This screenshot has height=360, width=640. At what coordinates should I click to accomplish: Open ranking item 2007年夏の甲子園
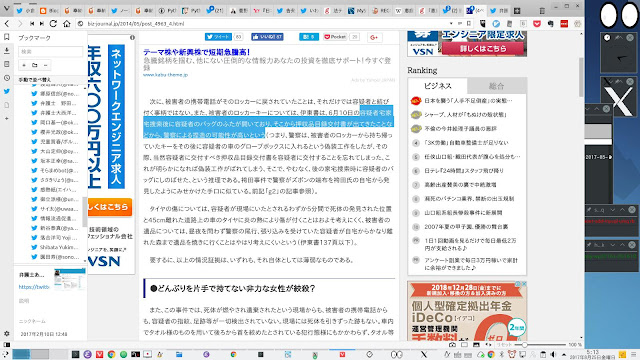pos(466,227)
